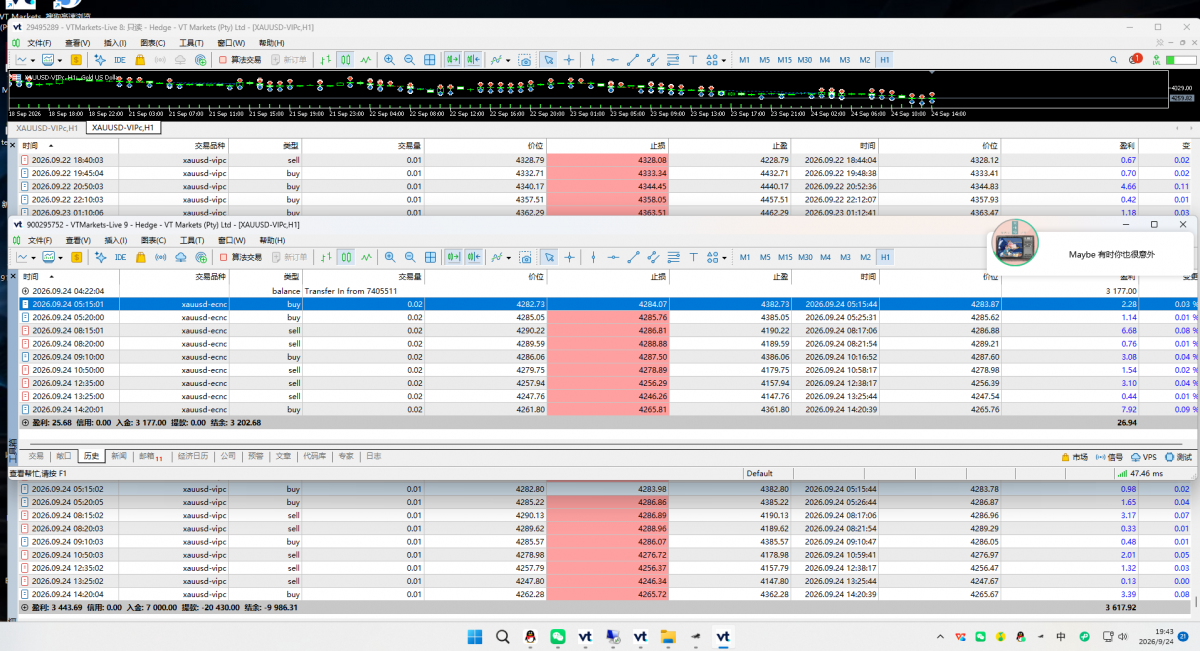Image resolution: width=1200 pixels, height=651 pixels.
Task: Open market shopping bag icon in front window
Action: [x=140, y=257]
